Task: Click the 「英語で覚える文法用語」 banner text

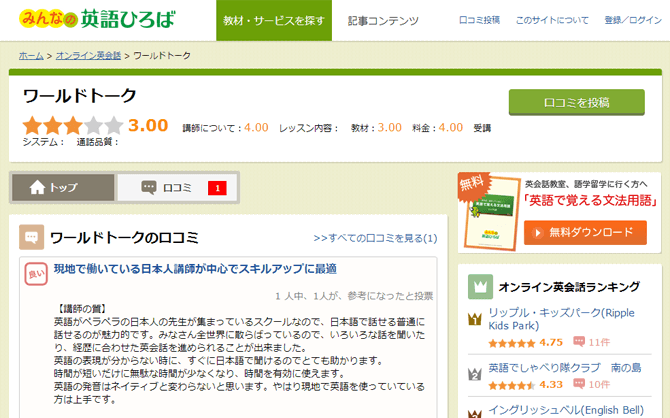Action: click(x=590, y=200)
